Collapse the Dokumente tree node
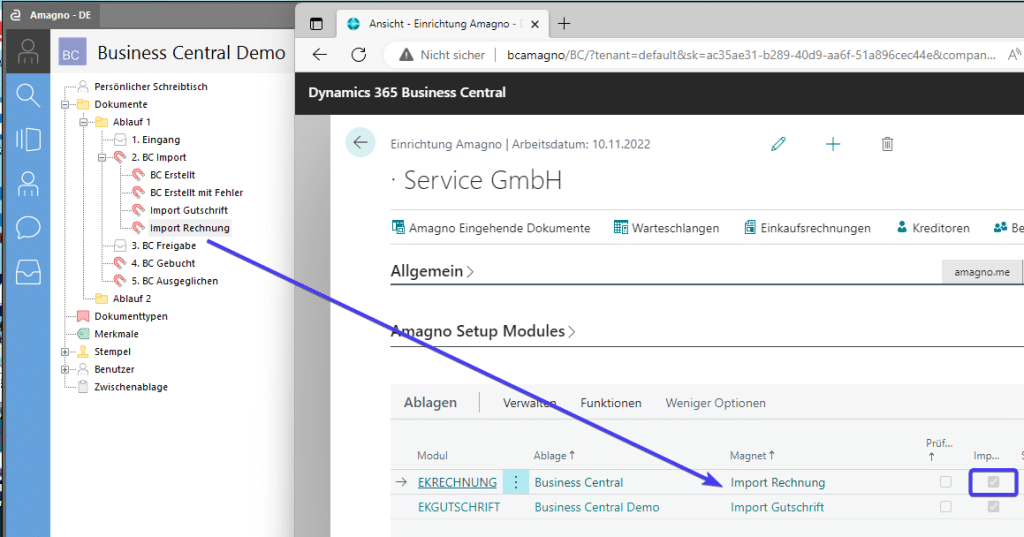 65,105
